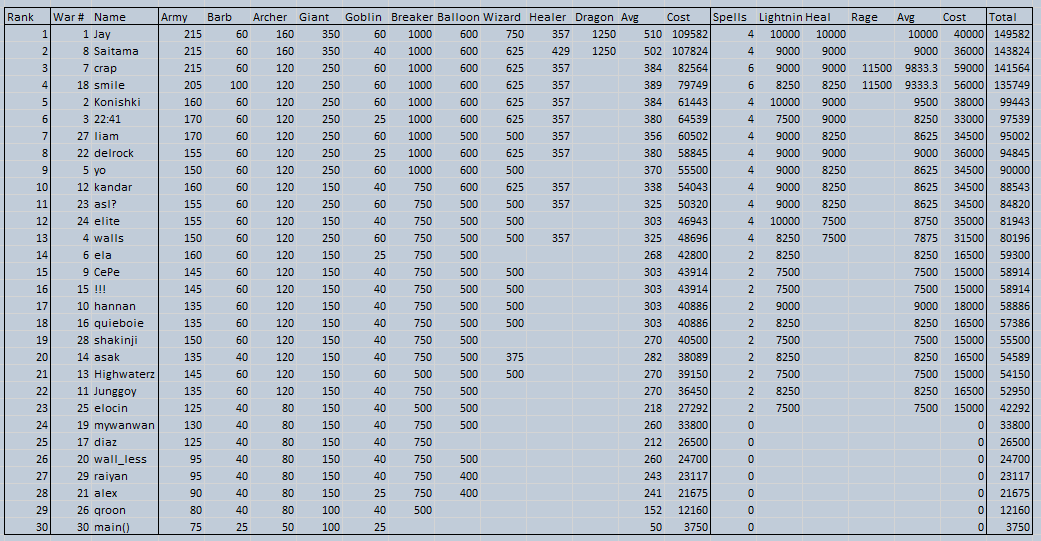Image resolution: width=1041 pixels, height=541 pixels.
Task: Click the Dragon column header
Action: click(x=594, y=17)
